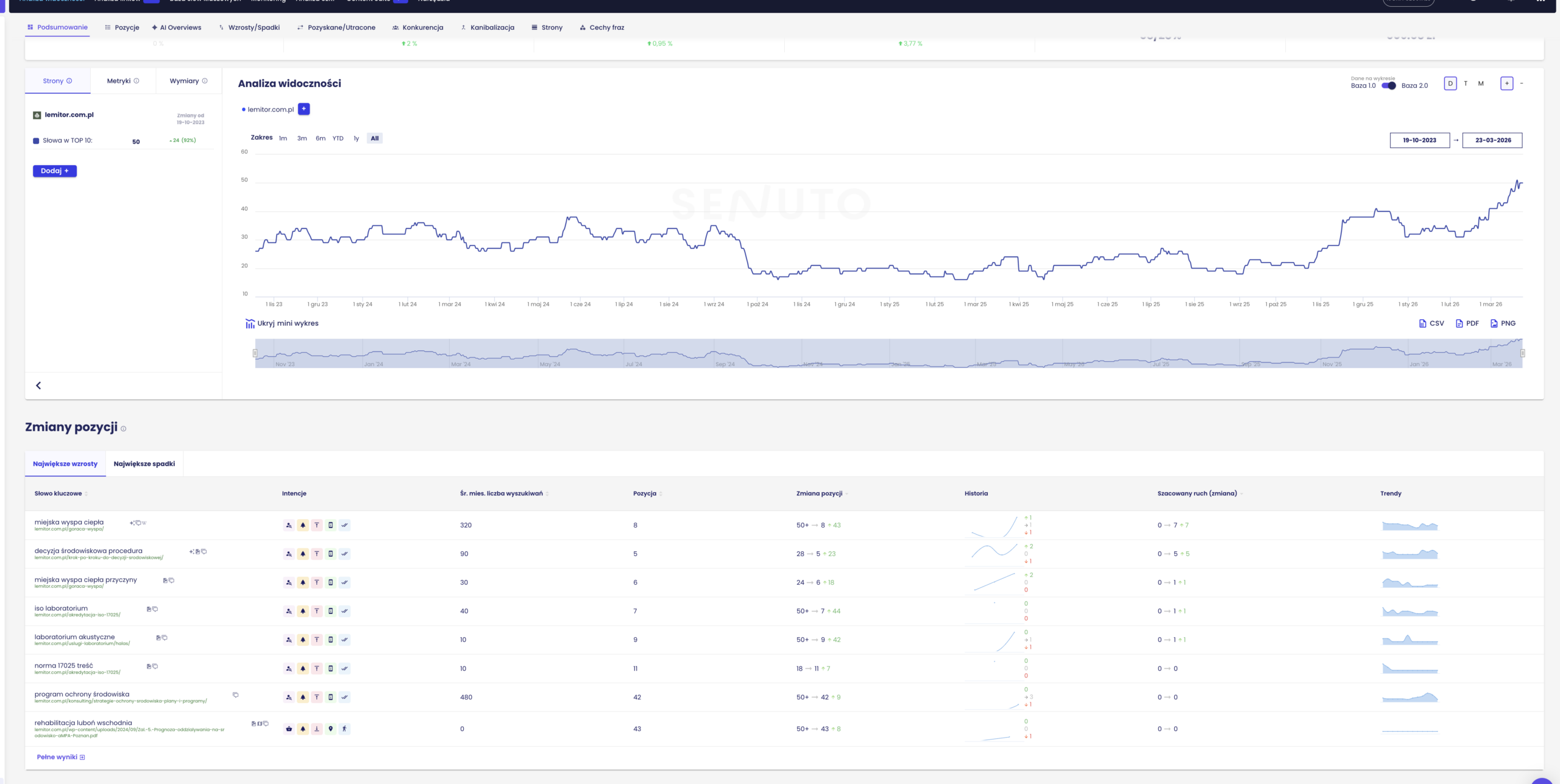This screenshot has height=784, width=1560.
Task: Switch to Największe spadki tab
Action: click(144, 464)
